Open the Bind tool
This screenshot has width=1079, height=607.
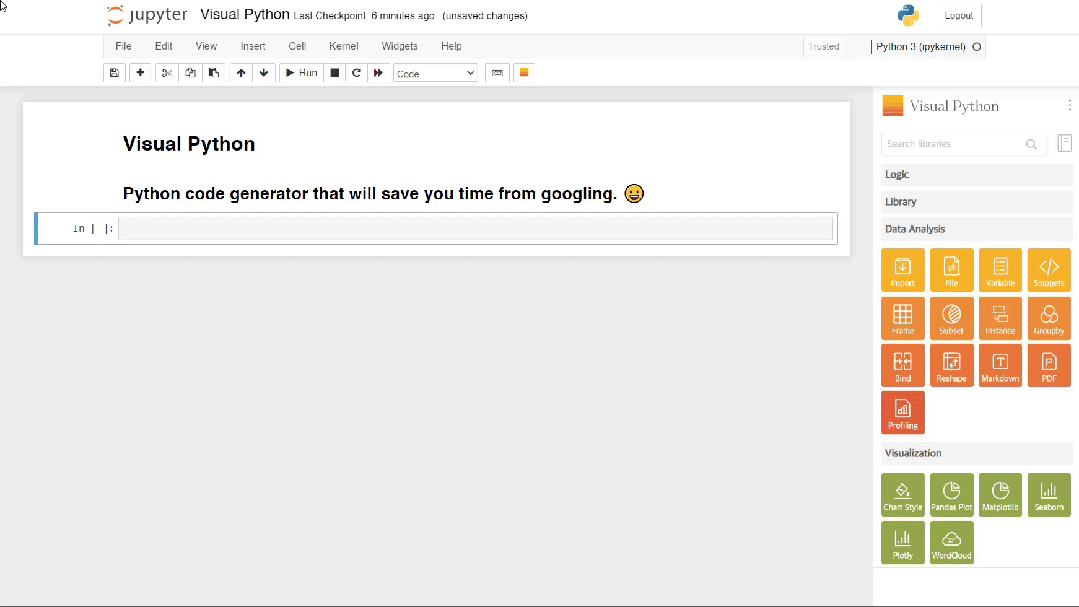pyautogui.click(x=903, y=365)
